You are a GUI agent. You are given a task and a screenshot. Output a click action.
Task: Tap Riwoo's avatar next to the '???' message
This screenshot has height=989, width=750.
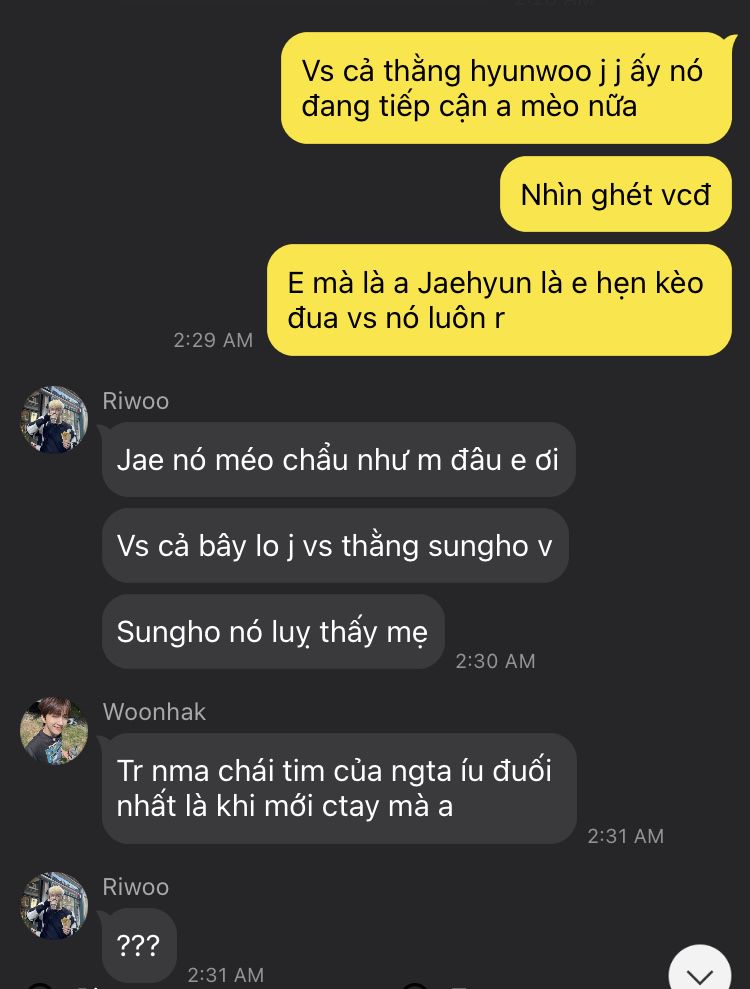point(54,906)
